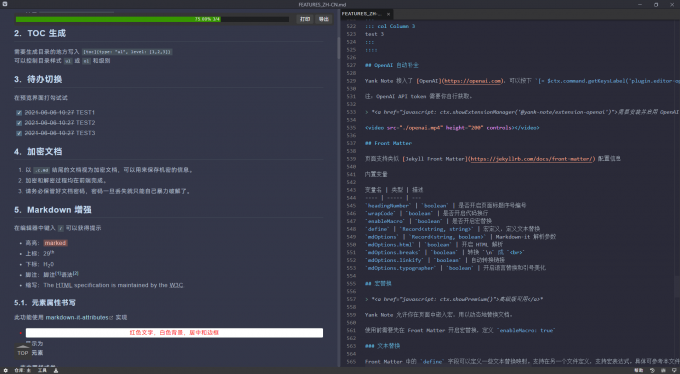The width and height of the screenshot is (680, 374).
Task: Click the view-toggle icon in bottom right status bar
Action: (x=663, y=371)
